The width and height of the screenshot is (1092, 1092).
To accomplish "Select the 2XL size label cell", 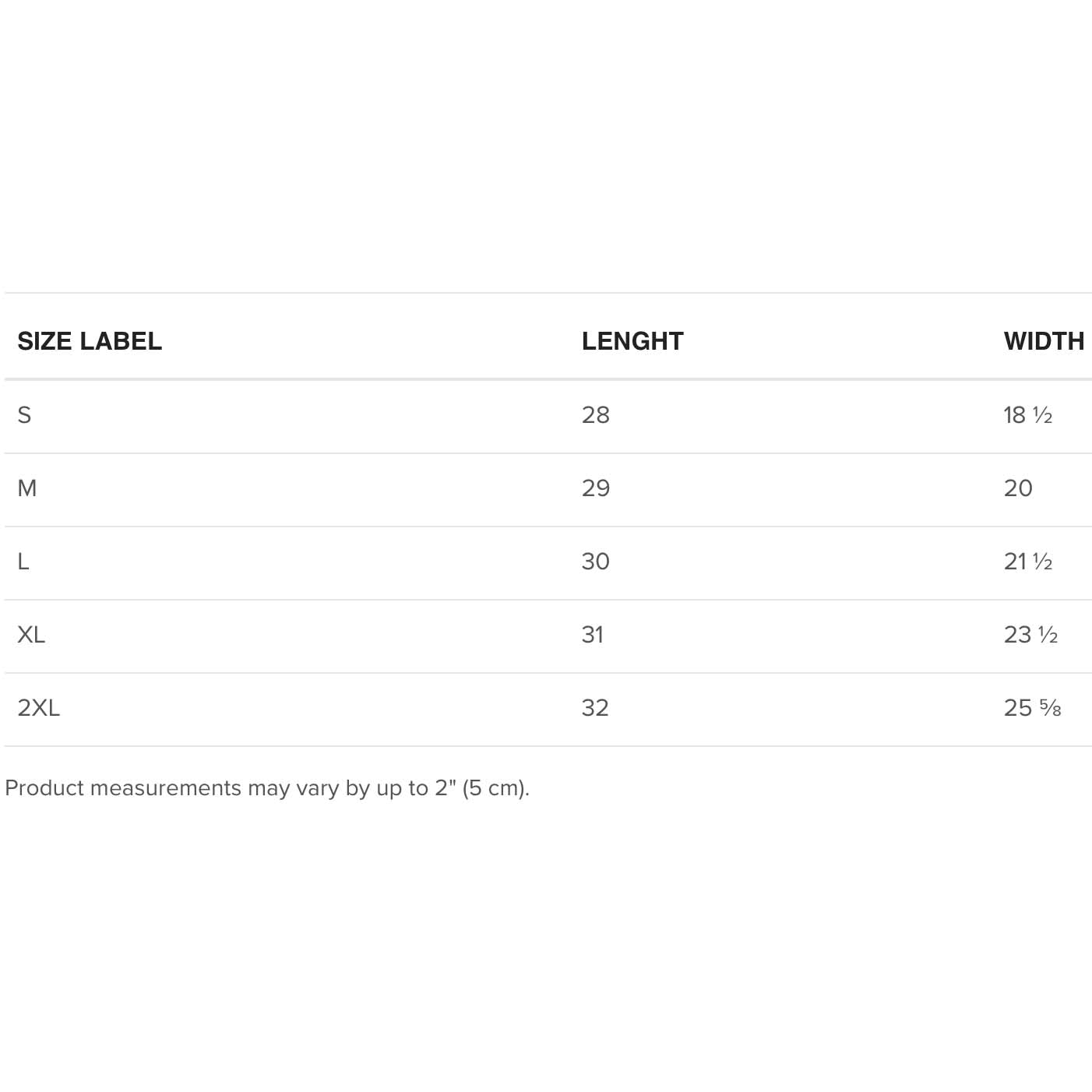I will coord(38,708).
